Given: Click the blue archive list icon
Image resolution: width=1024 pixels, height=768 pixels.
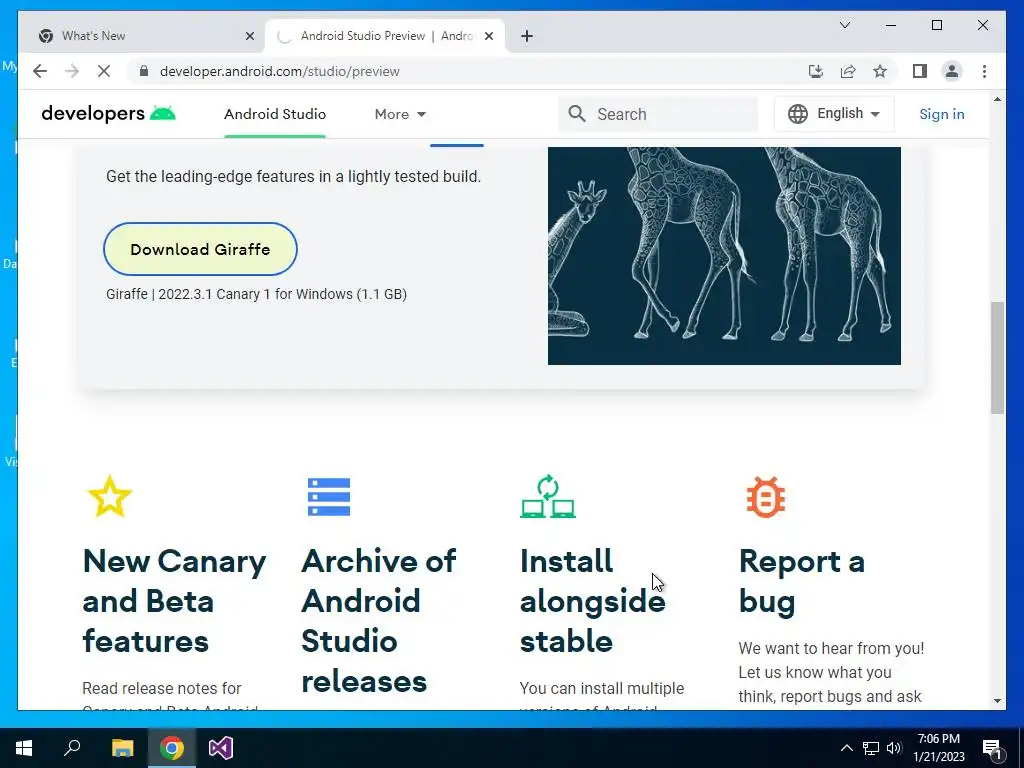Looking at the screenshot, I should 329,497.
